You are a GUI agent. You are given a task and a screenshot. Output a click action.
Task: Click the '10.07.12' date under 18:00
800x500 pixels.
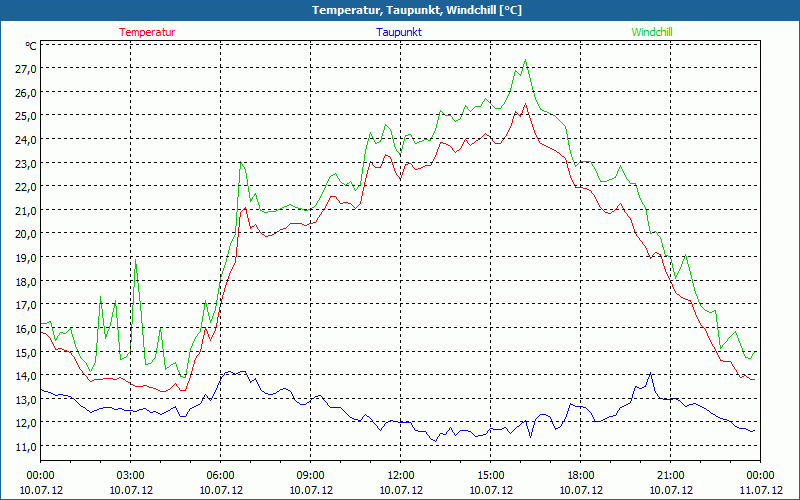pyautogui.click(x=581, y=490)
